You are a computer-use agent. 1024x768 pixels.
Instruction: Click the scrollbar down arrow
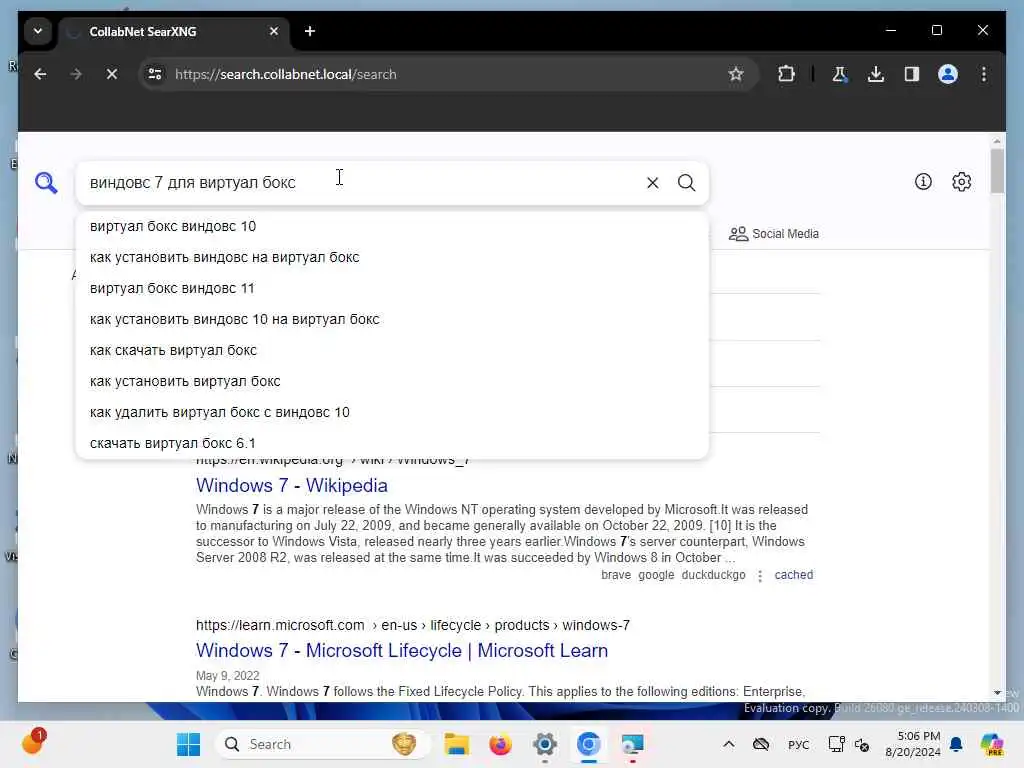click(x=997, y=692)
